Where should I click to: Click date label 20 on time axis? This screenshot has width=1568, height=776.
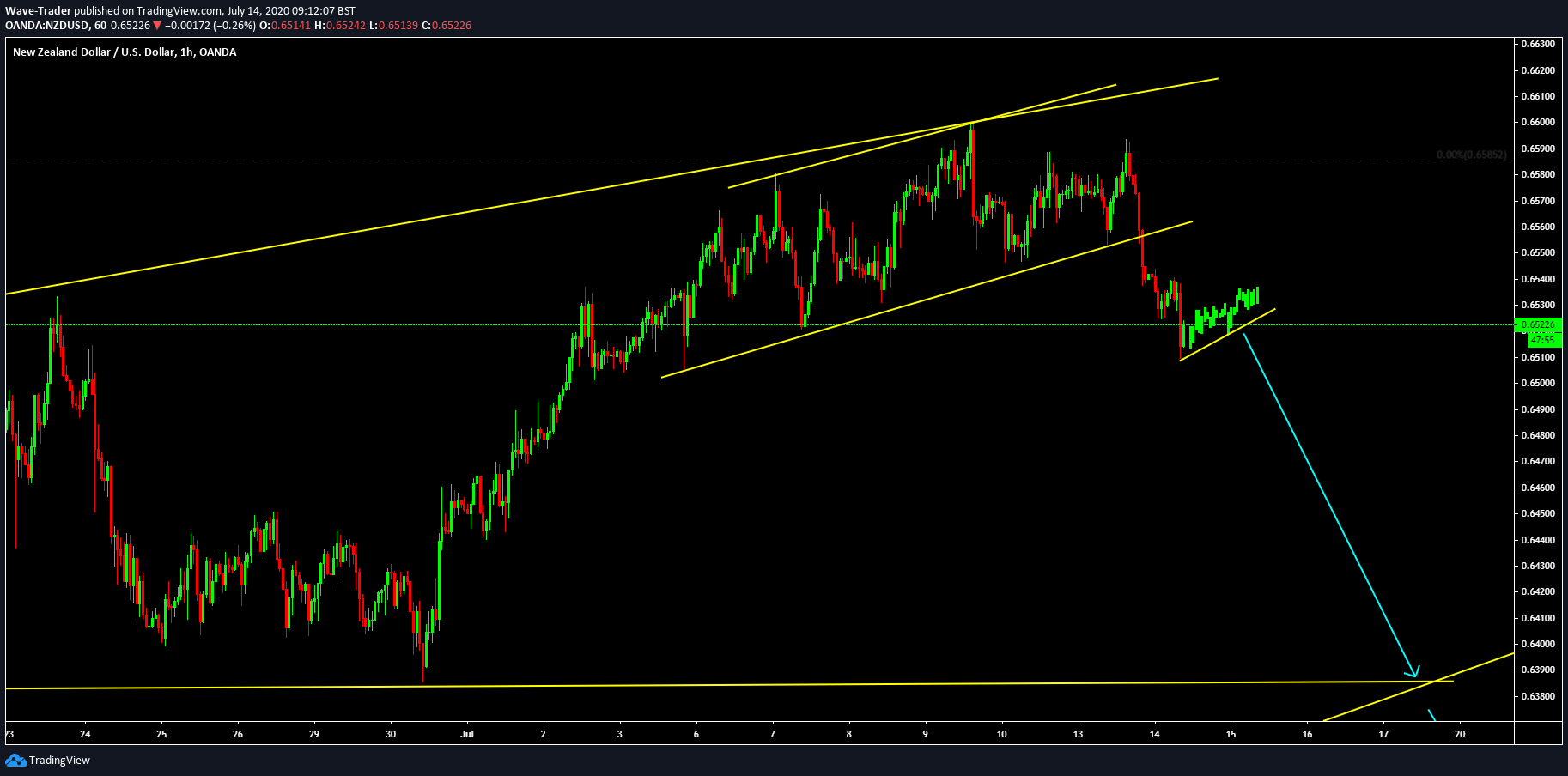1460,734
